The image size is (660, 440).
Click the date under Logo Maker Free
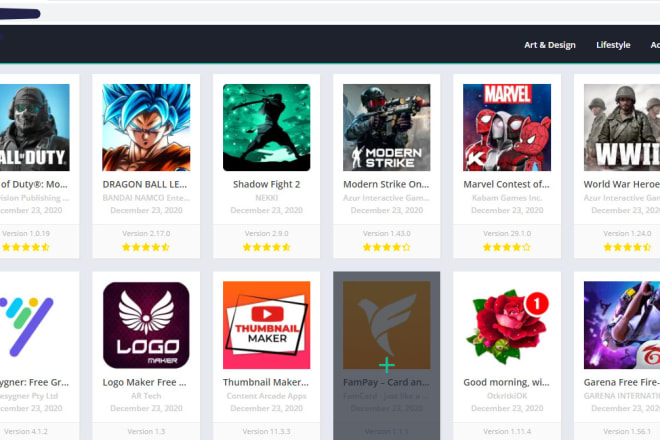(146, 408)
